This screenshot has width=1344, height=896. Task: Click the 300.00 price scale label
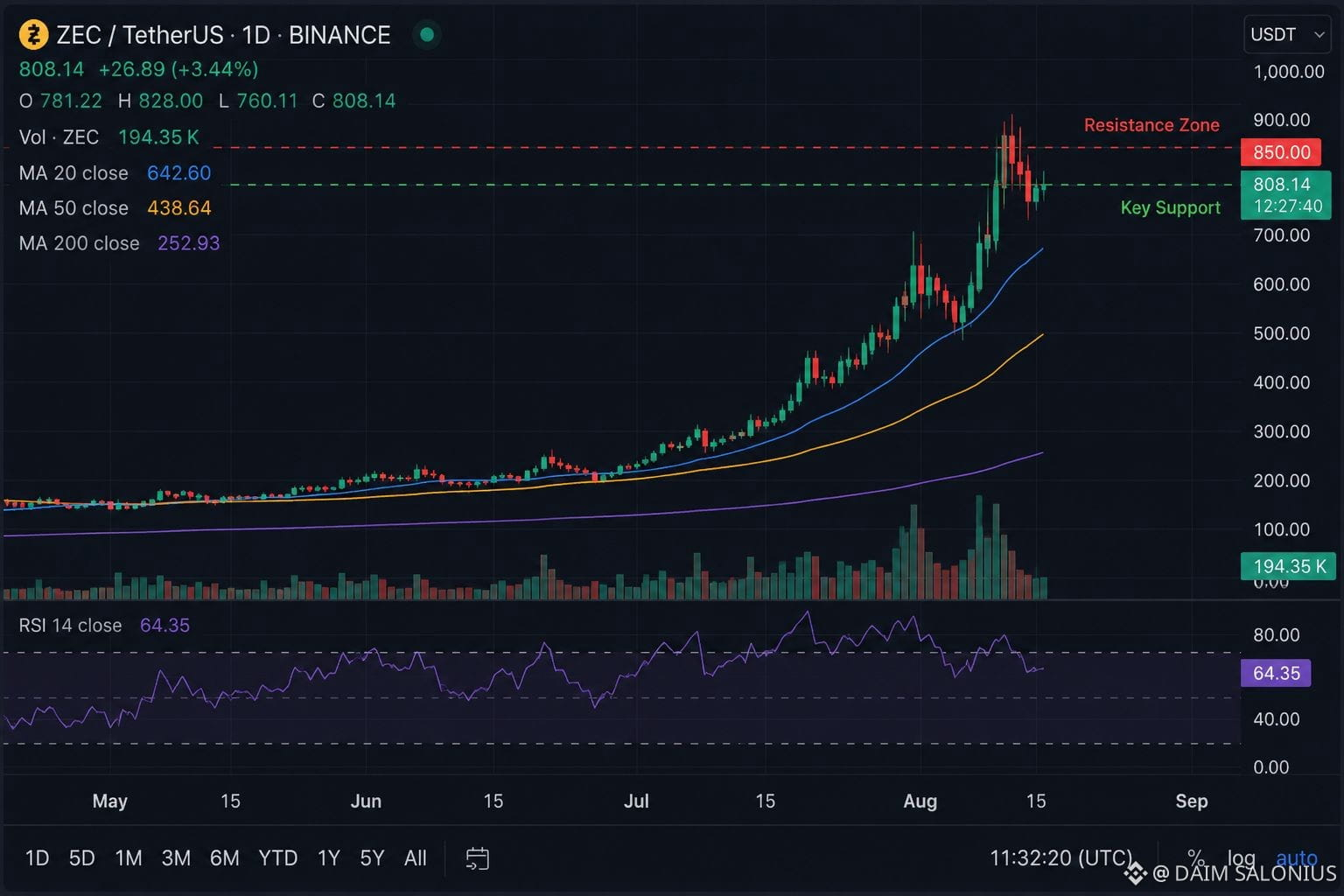point(1282,431)
